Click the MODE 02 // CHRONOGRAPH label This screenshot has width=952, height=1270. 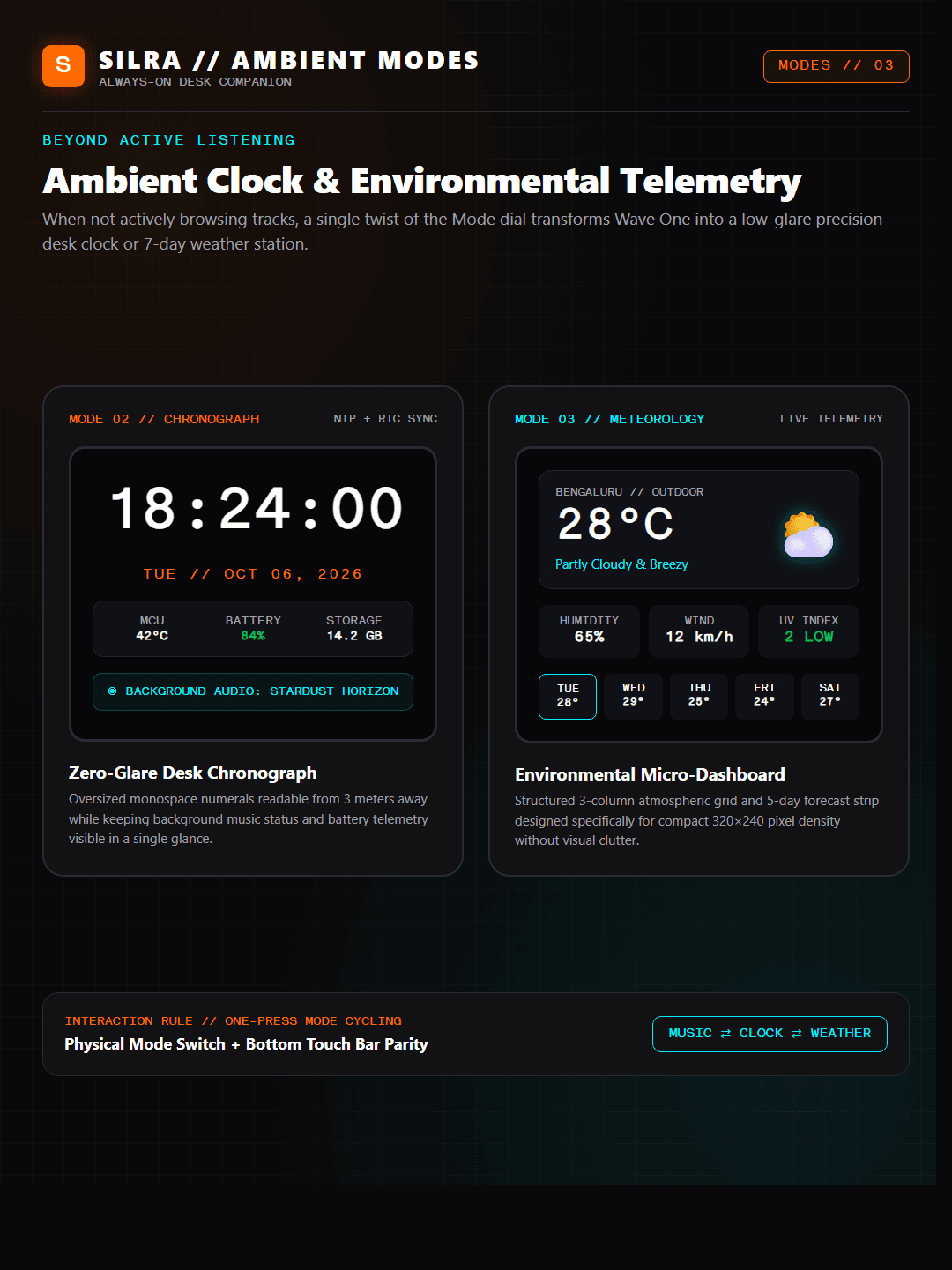point(164,419)
